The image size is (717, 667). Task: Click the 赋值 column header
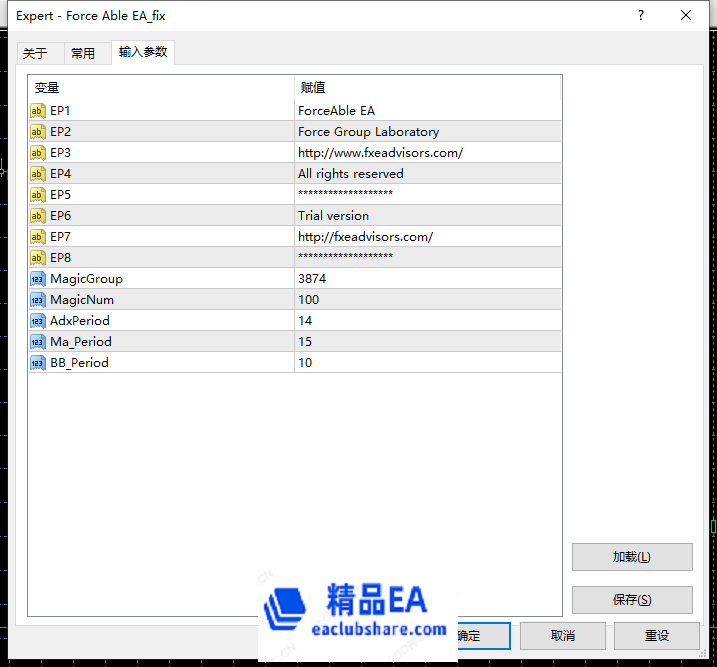(x=428, y=88)
